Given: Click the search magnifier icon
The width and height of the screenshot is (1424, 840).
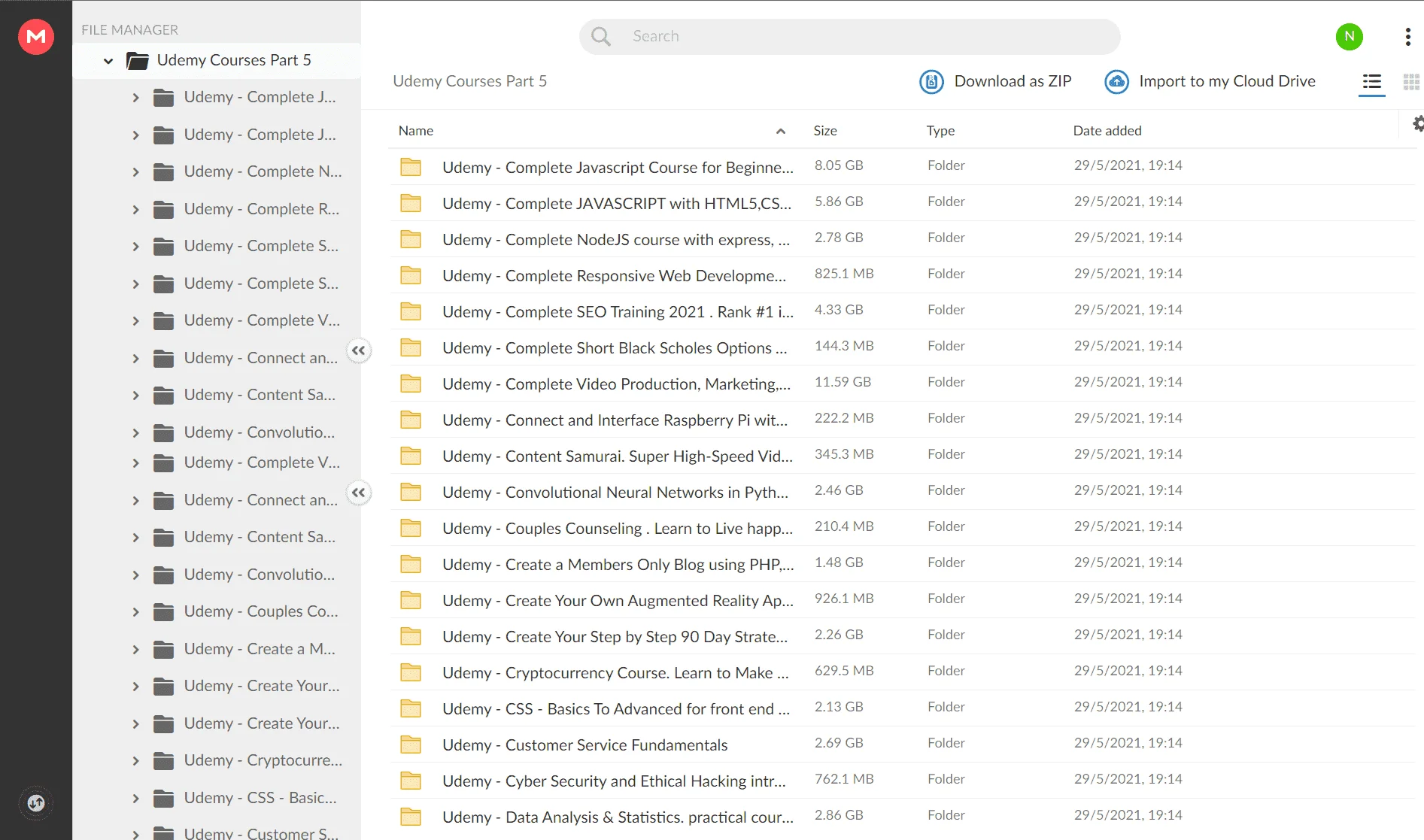Looking at the screenshot, I should (x=600, y=36).
